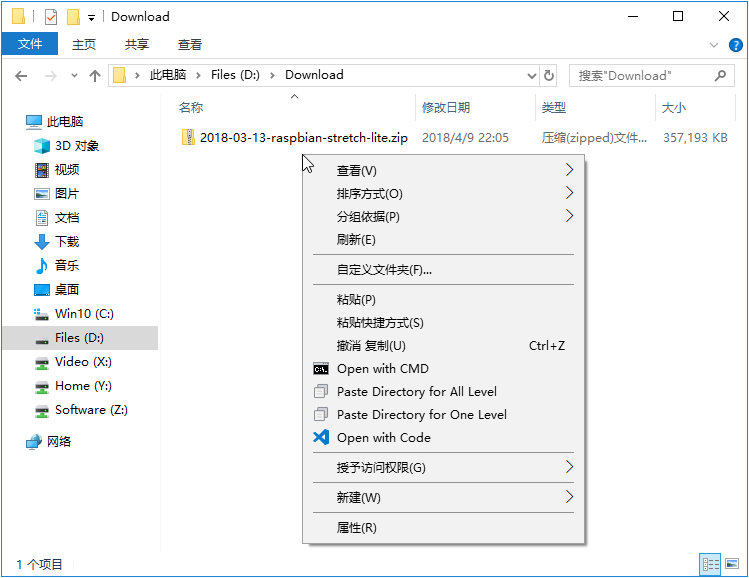This screenshot has width=749, height=578.
Task: Click the 压缩(zipped)文件 type cell
Action: click(594, 138)
